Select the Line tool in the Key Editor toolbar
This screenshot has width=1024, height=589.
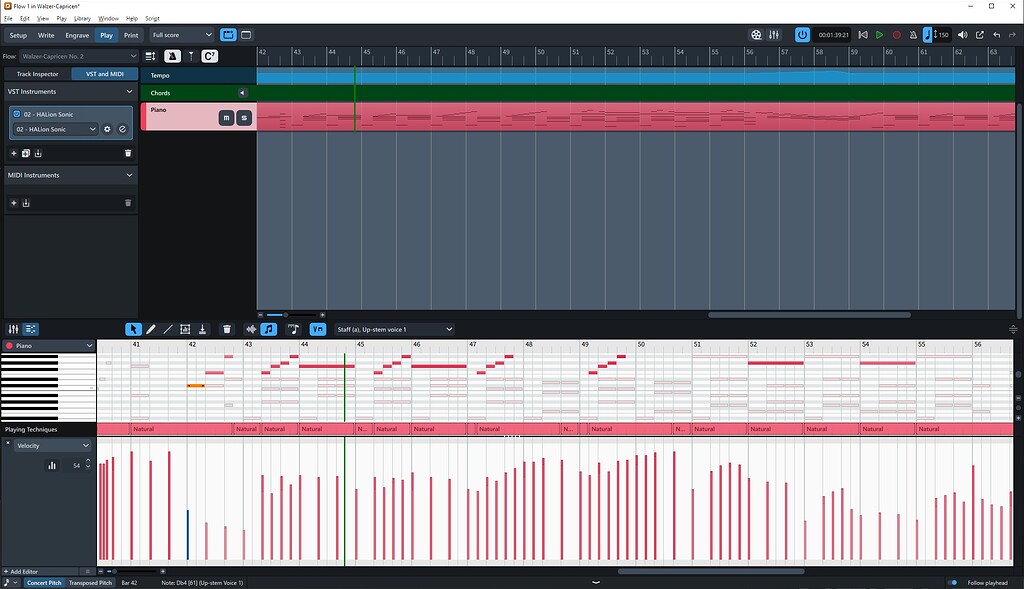coord(167,329)
